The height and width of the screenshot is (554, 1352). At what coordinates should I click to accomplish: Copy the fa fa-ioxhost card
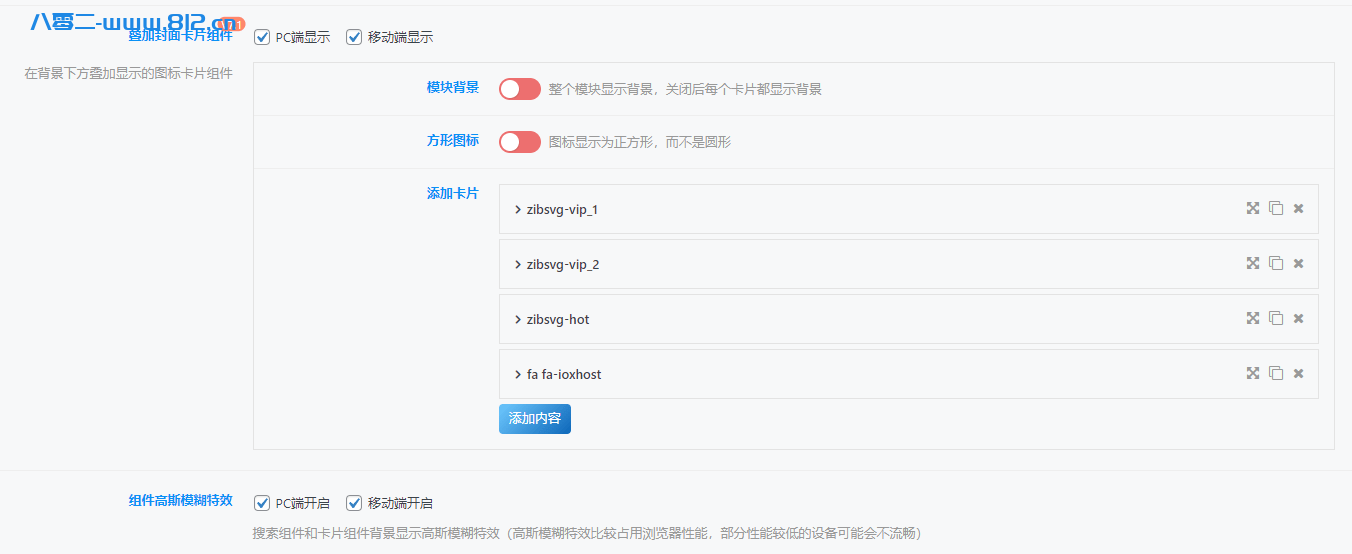(x=1275, y=373)
